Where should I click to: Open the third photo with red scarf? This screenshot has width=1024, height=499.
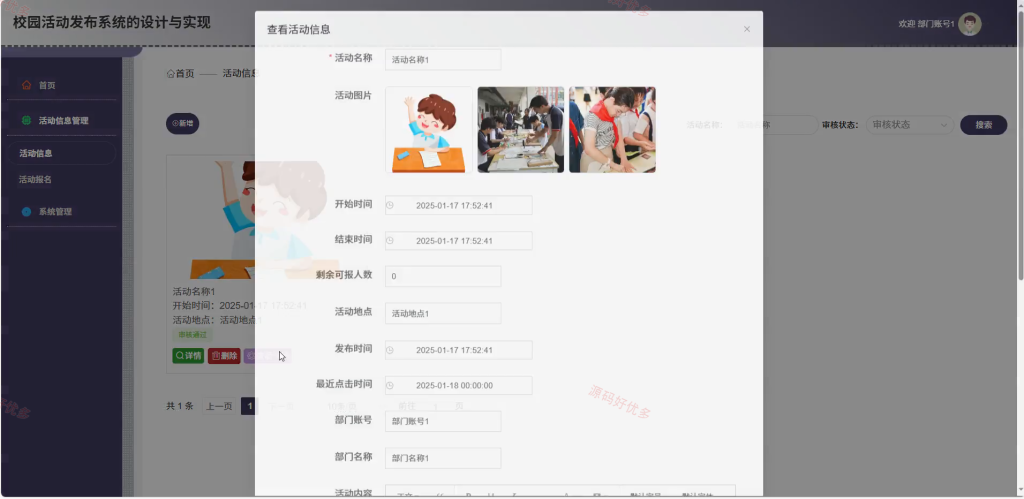612,130
